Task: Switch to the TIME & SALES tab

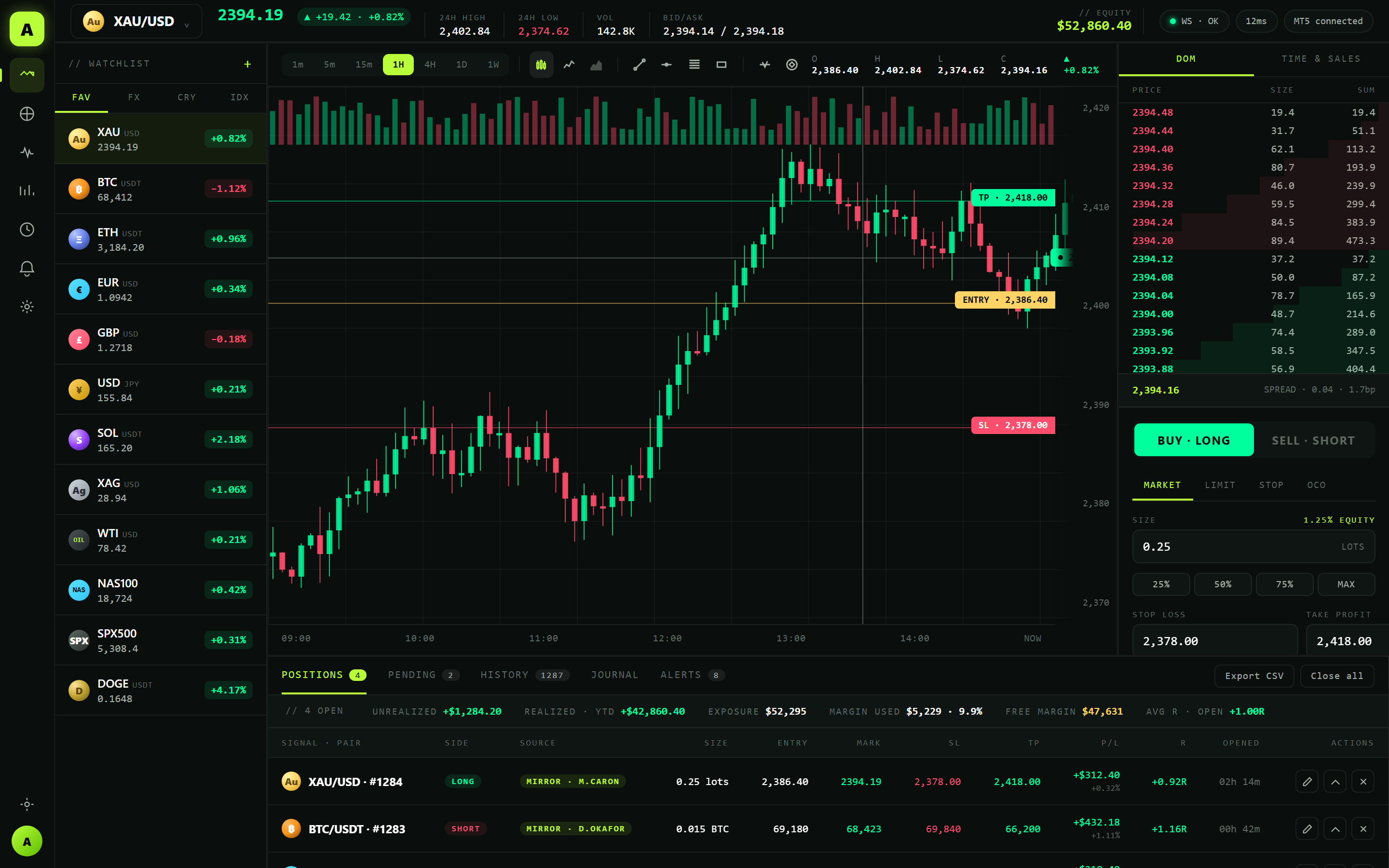Action: pyautogui.click(x=1321, y=59)
